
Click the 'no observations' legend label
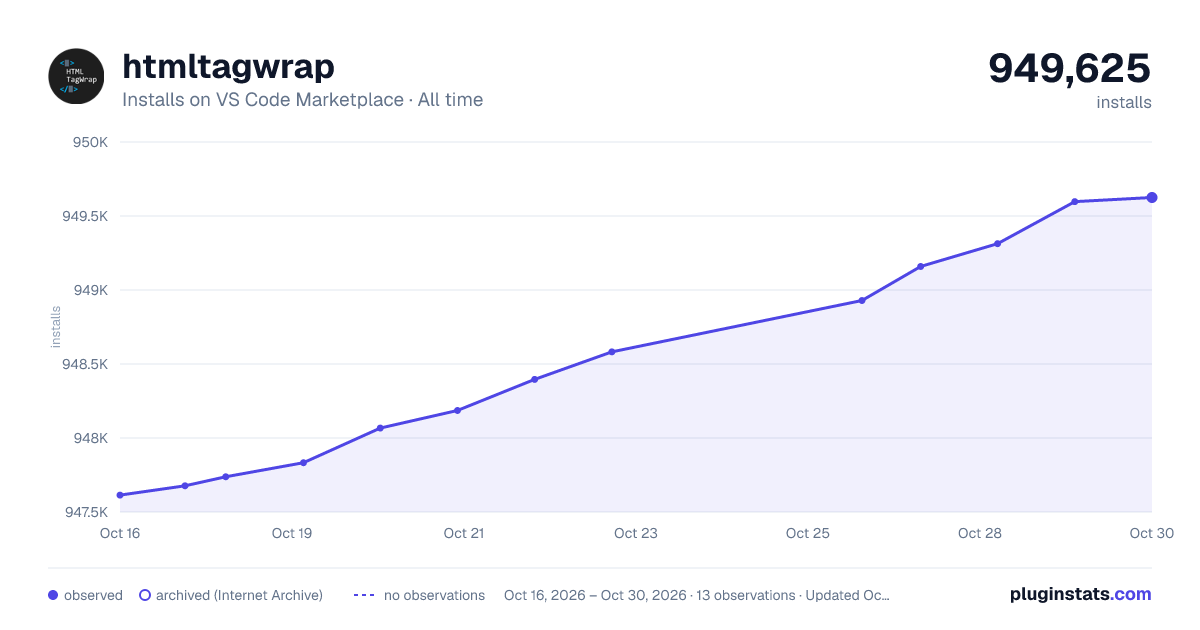(434, 595)
